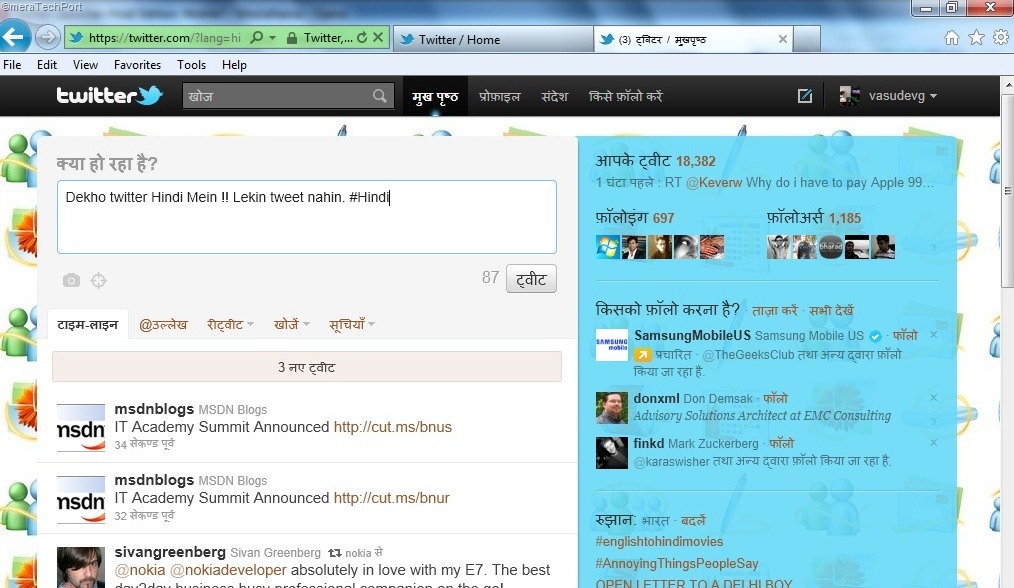
Task: Click in the tweet compose text box
Action: tap(307, 217)
